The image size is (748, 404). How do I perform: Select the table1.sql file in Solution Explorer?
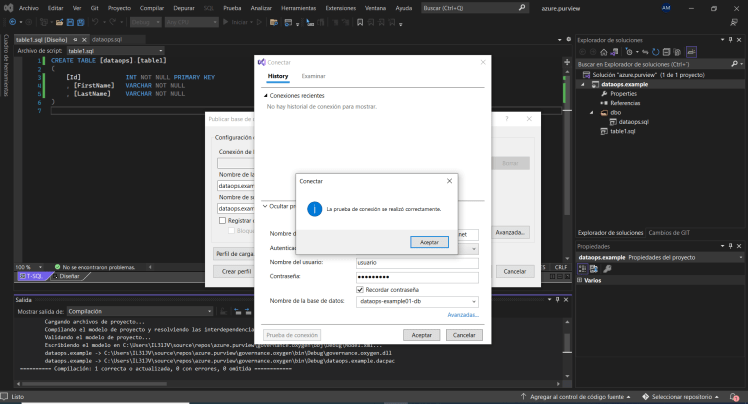click(x=624, y=131)
